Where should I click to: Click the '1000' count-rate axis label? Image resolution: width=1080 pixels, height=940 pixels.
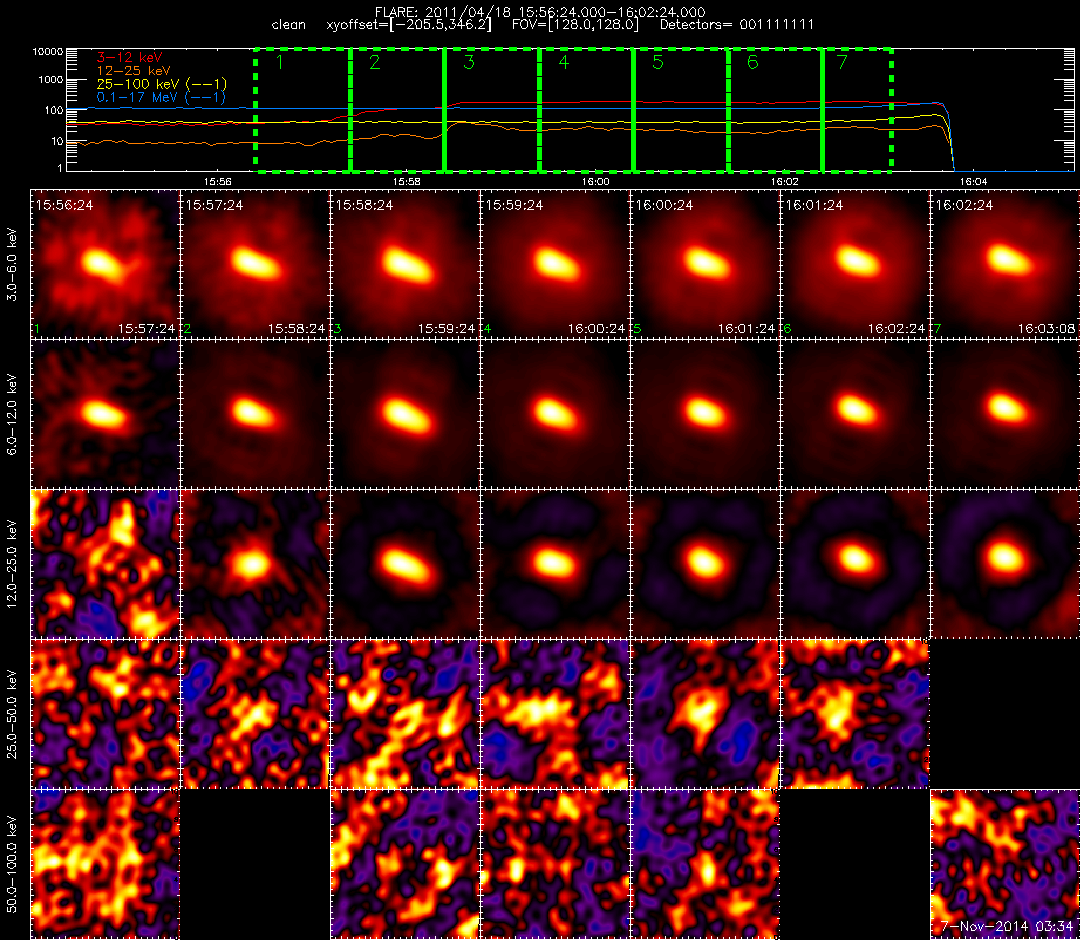(51, 80)
